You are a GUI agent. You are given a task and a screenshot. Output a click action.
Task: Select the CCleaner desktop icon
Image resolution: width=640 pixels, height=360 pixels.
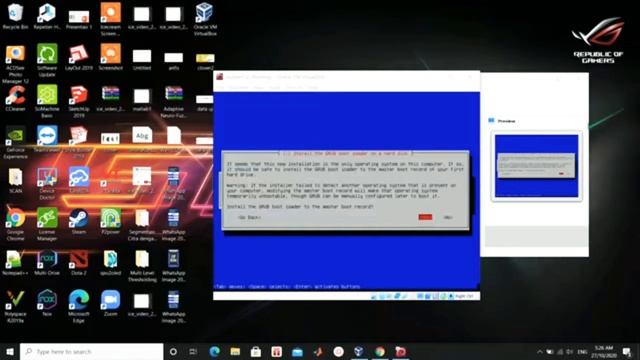pos(16,98)
